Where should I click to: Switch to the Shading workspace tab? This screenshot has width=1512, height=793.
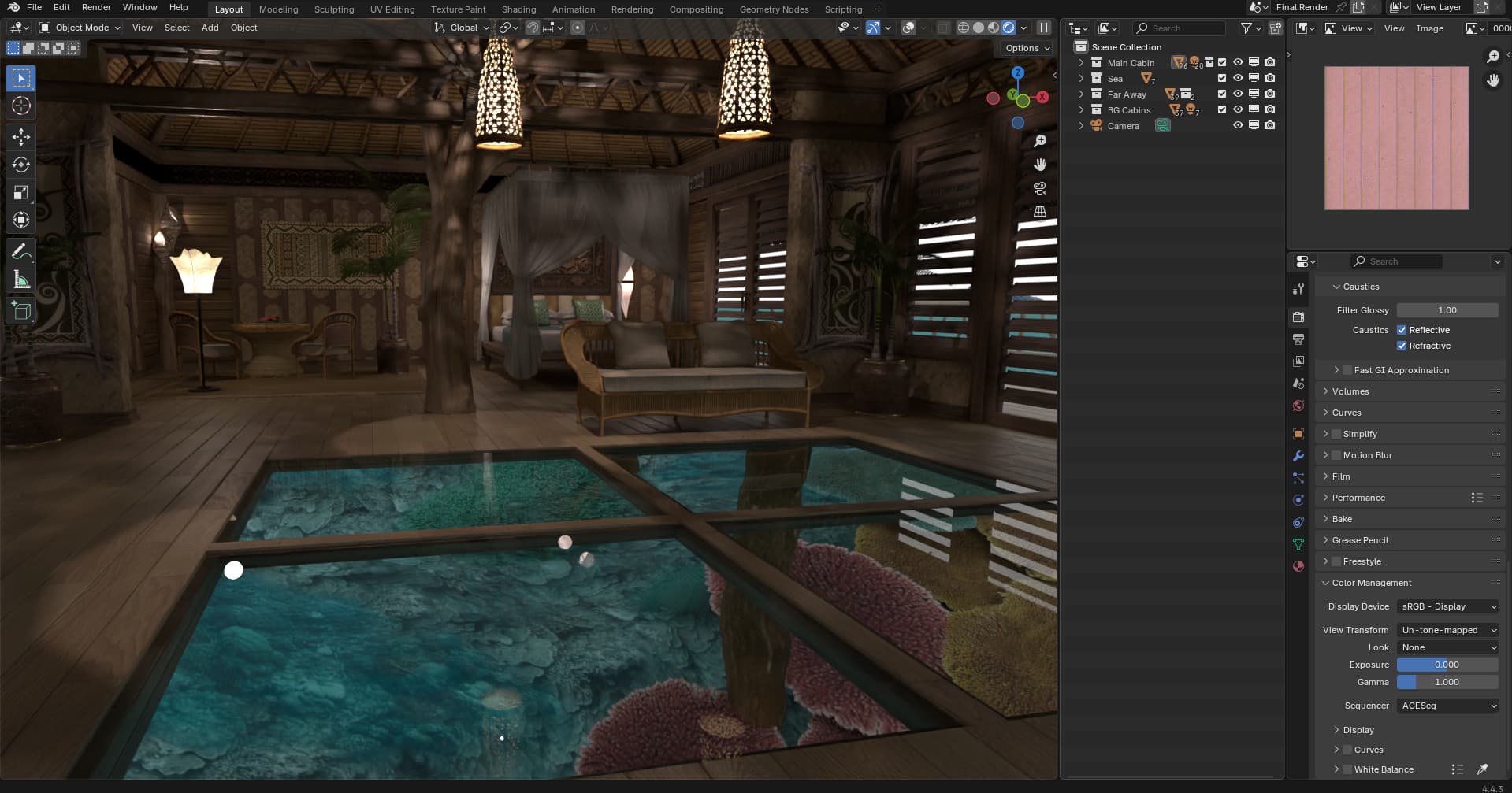point(518,9)
